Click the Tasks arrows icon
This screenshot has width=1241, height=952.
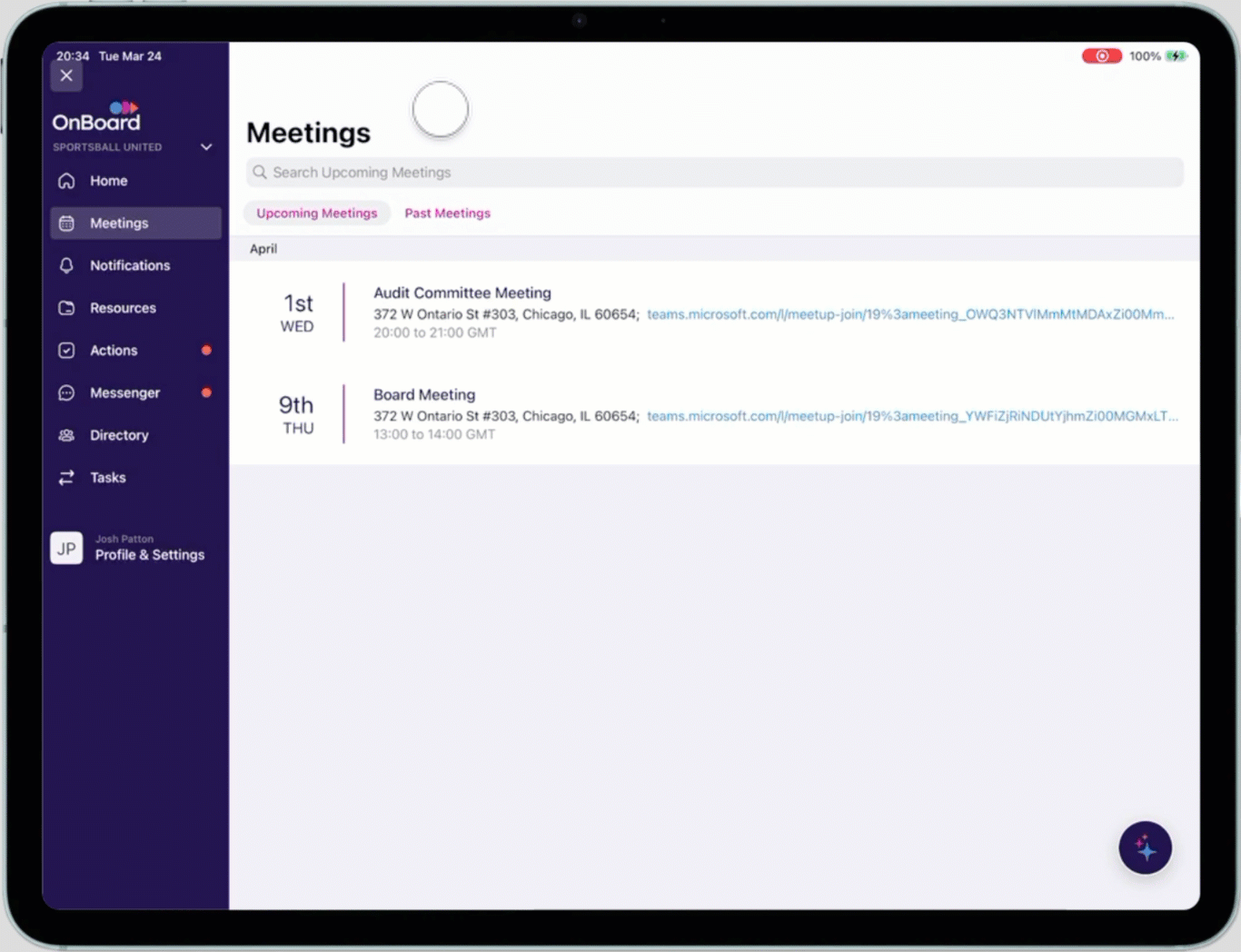[x=66, y=478]
